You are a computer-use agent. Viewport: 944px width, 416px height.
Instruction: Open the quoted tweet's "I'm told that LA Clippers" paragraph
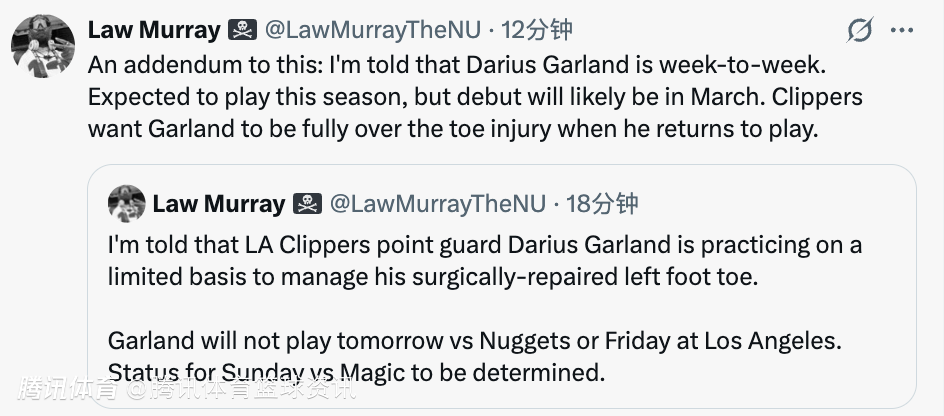point(484,246)
